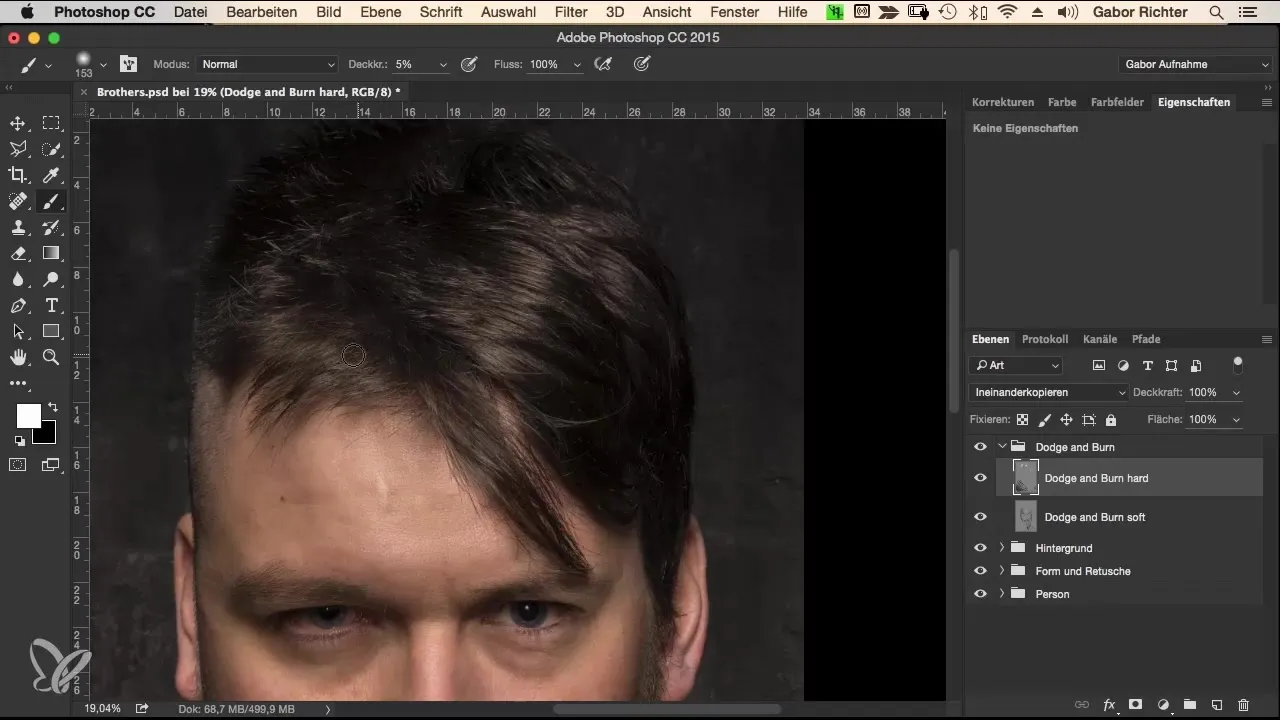Open the Ineinanderkopieren blend mode dropdown

pos(1049,393)
